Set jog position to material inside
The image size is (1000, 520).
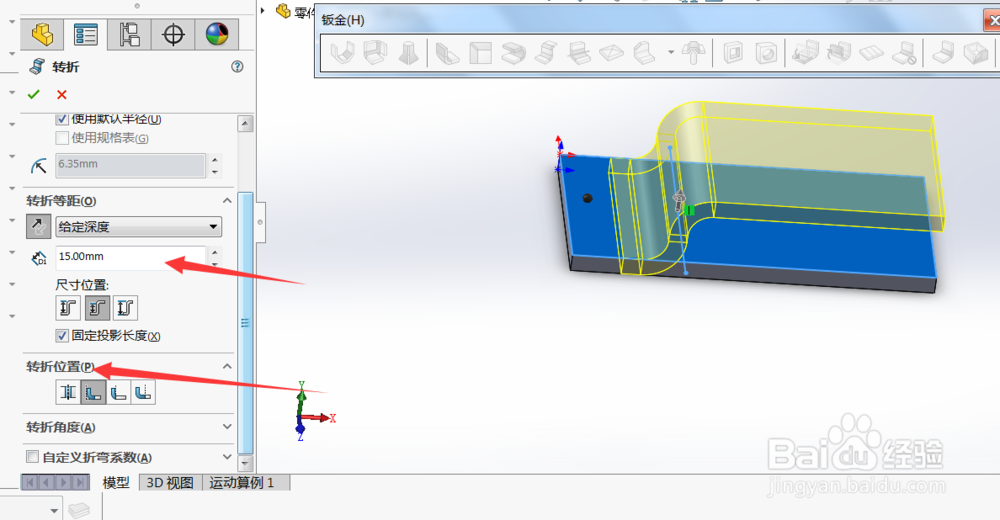(x=93, y=392)
